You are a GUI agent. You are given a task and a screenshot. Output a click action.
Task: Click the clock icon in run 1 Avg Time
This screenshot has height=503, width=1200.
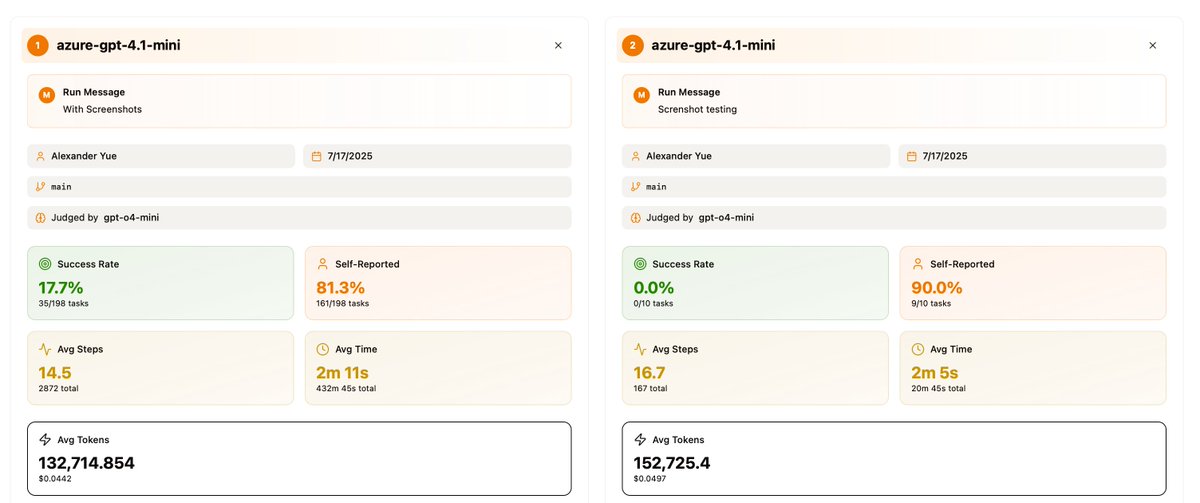point(322,349)
